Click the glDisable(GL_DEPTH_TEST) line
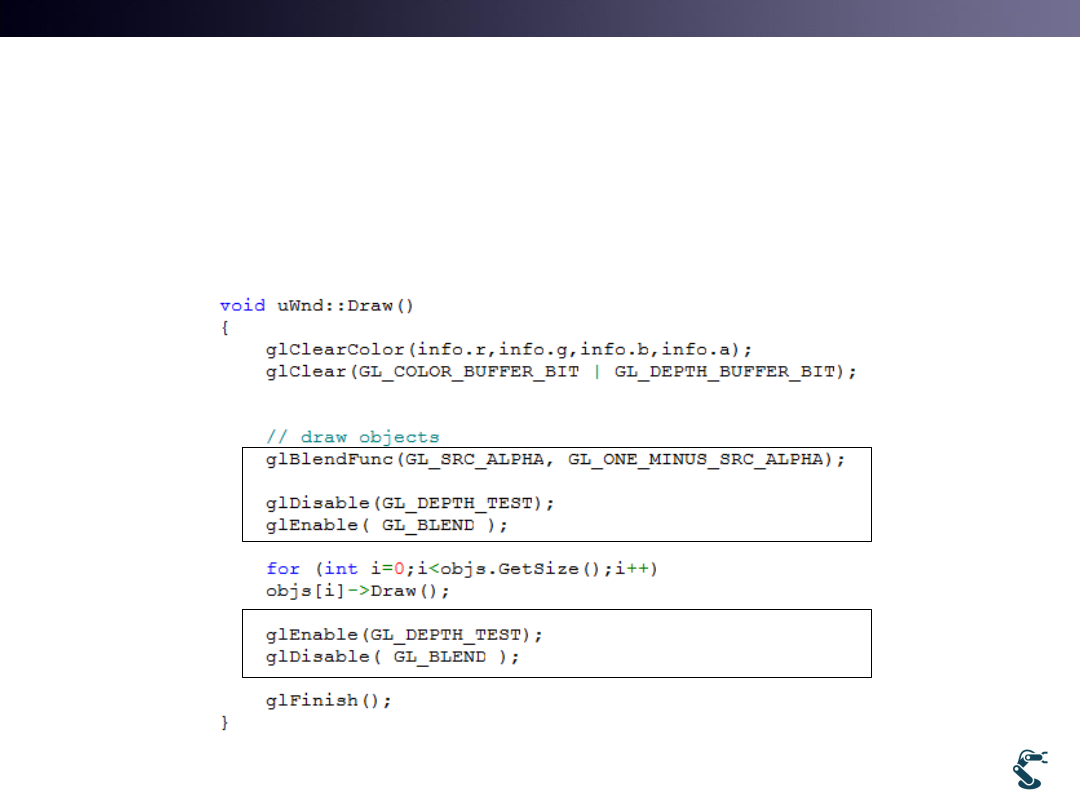This screenshot has height=810, width=1080. point(409,503)
